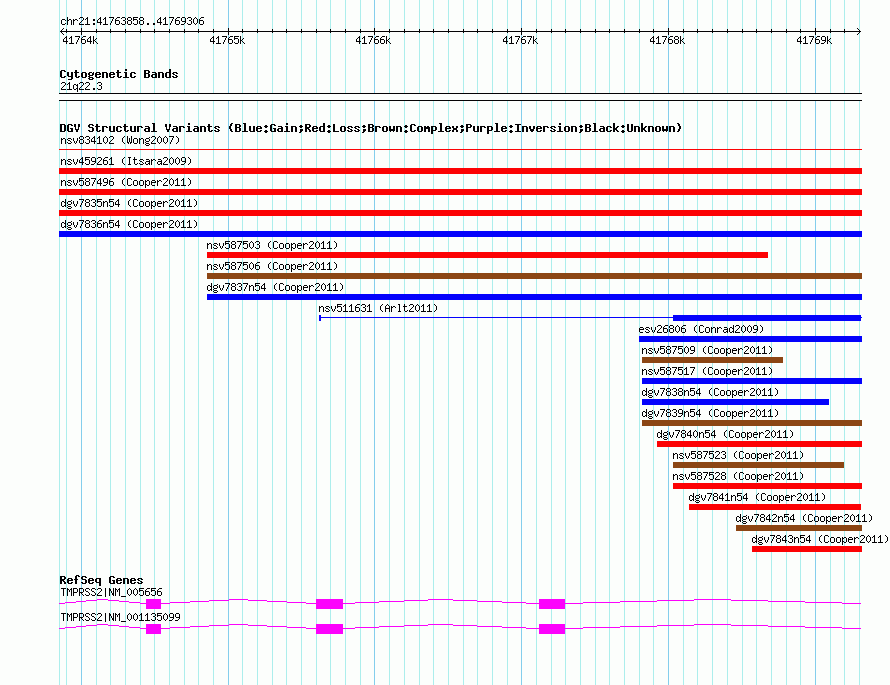Viewport: 890px width, 685px height.
Task: Click the red nsv459261 loss bar
Action: pos(460,171)
